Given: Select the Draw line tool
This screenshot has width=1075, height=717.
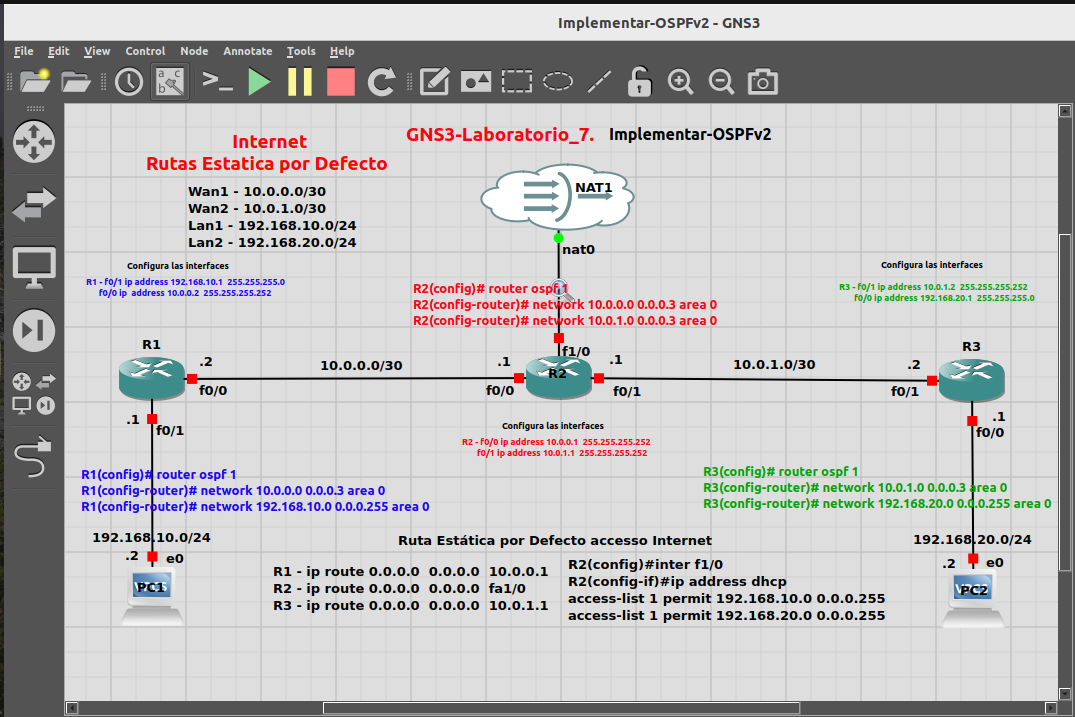Looking at the screenshot, I should (x=599, y=82).
